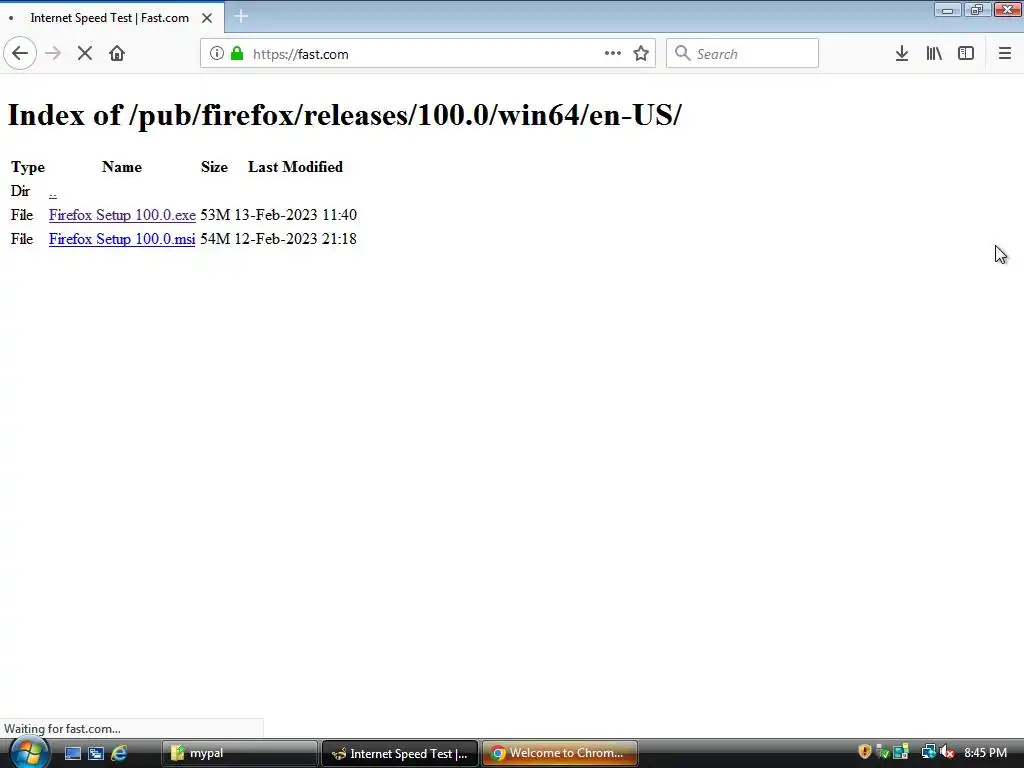The image size is (1024, 768).
Task: Click the muted volume tray icon
Action: tap(948, 752)
